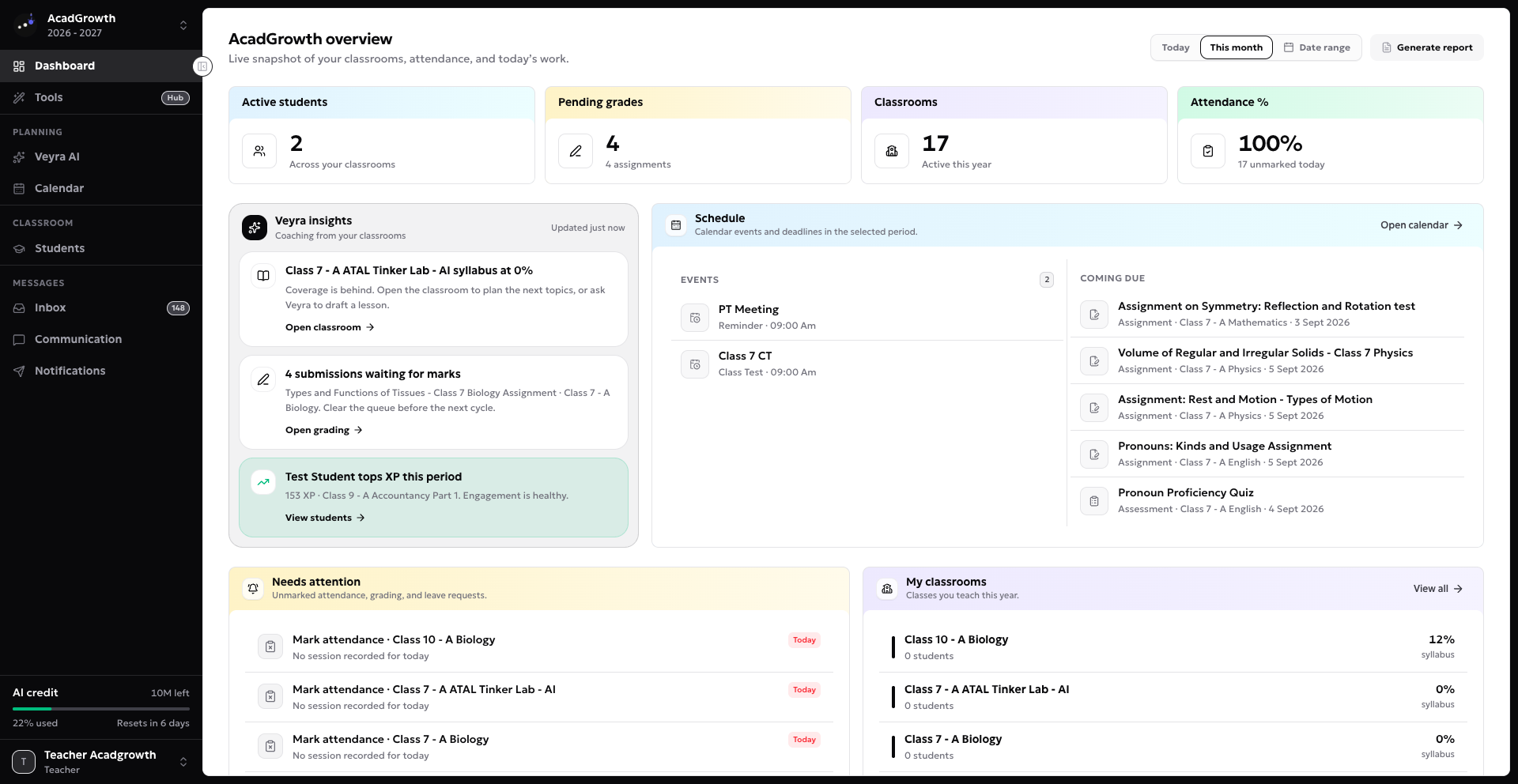
Task: Click the 148 unread badge on Inbox
Action: coord(178,308)
